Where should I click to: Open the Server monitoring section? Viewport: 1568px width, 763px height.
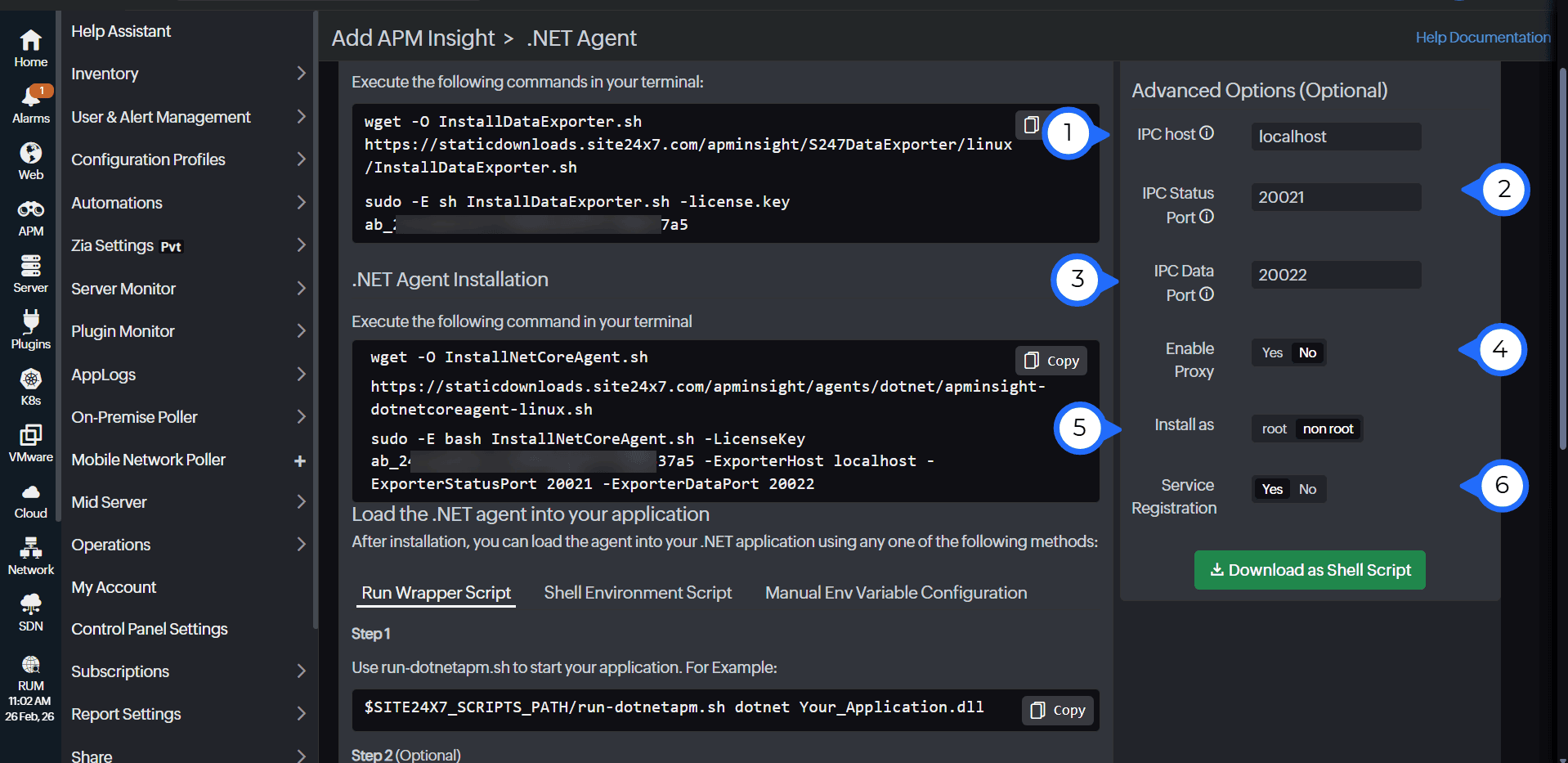(x=29, y=268)
